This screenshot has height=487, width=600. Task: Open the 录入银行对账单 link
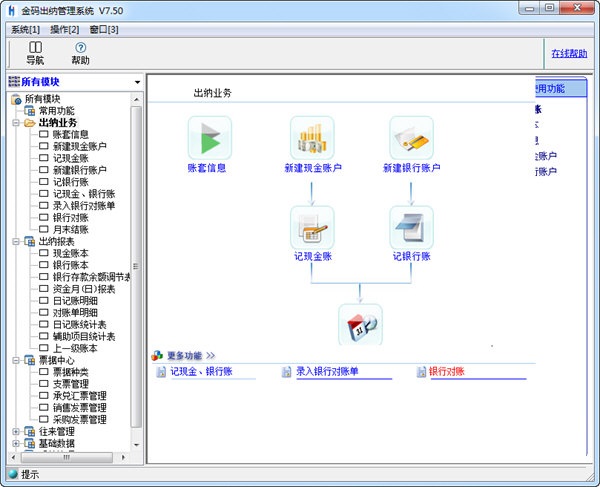(327, 372)
